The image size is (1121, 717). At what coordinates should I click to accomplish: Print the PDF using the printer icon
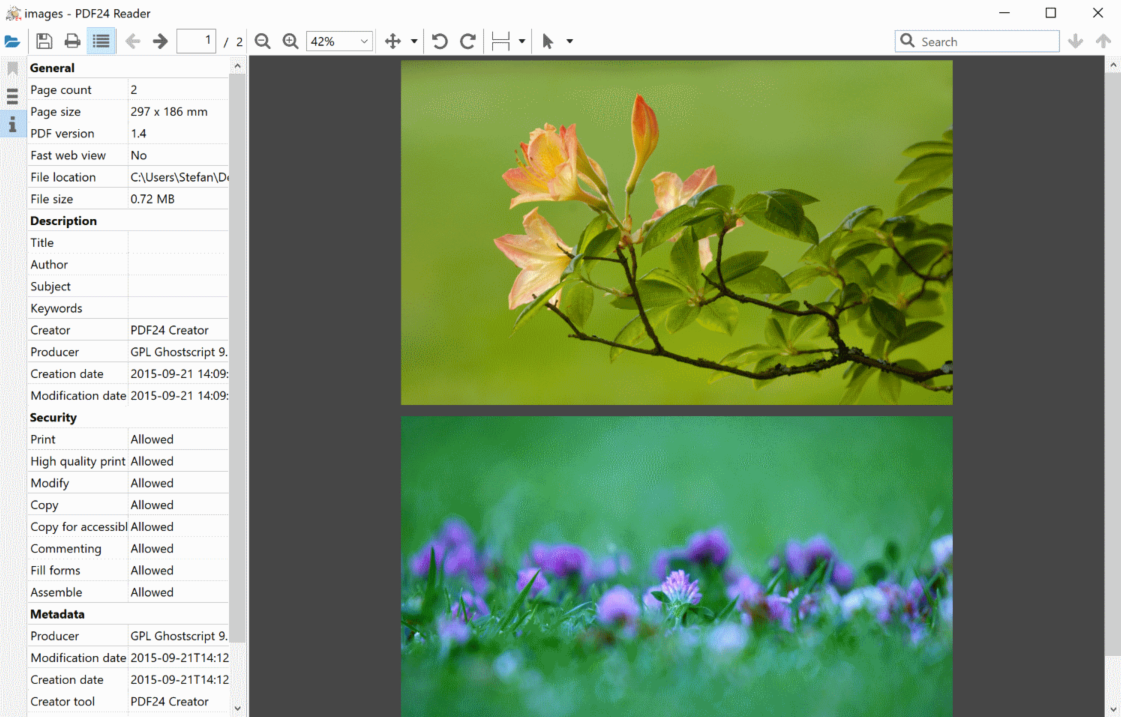point(72,41)
